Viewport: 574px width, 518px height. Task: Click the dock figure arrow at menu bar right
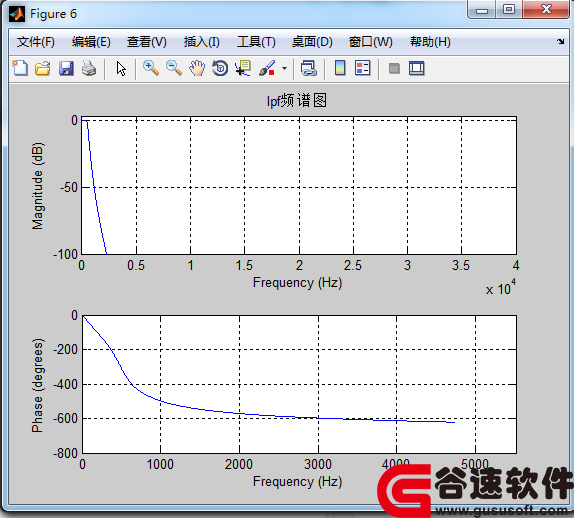[560, 41]
